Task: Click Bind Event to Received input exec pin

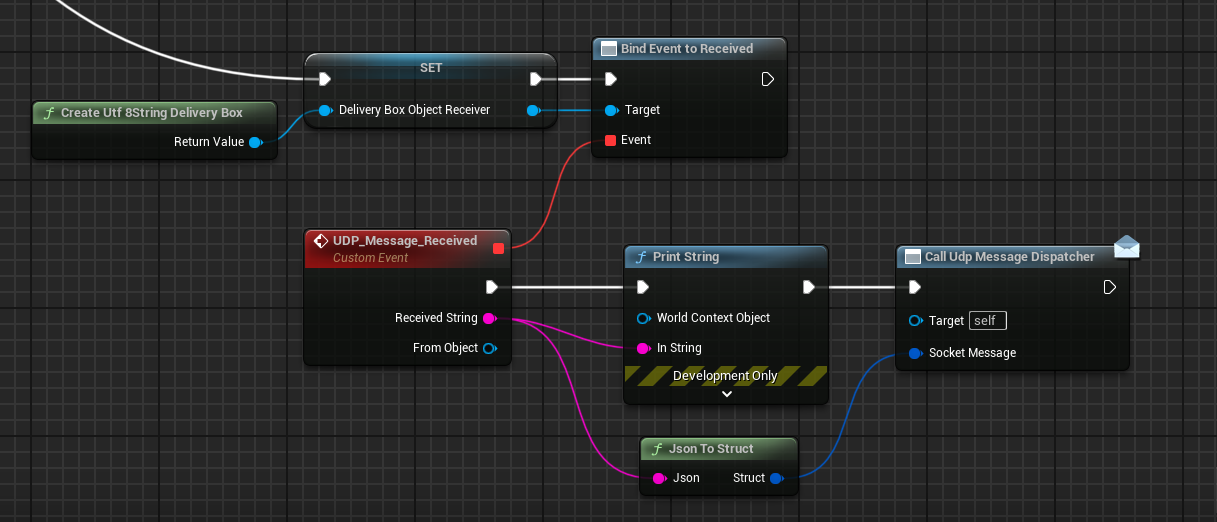Action: click(610, 79)
